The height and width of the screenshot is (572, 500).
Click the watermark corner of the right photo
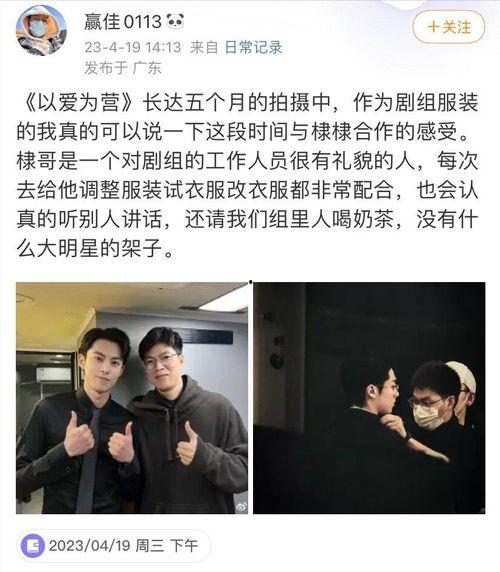[482, 509]
